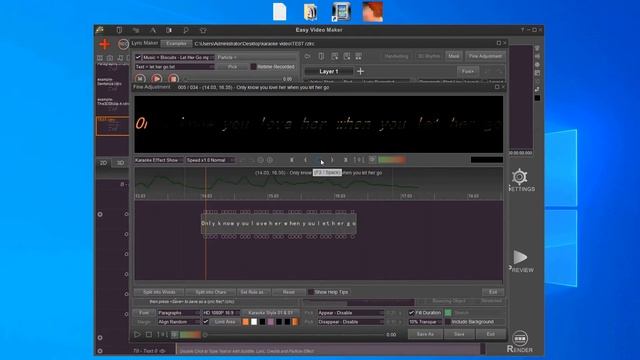Click the 15:03 mark on the waveform timeline
This screenshot has height=360, width=640.
point(273,196)
